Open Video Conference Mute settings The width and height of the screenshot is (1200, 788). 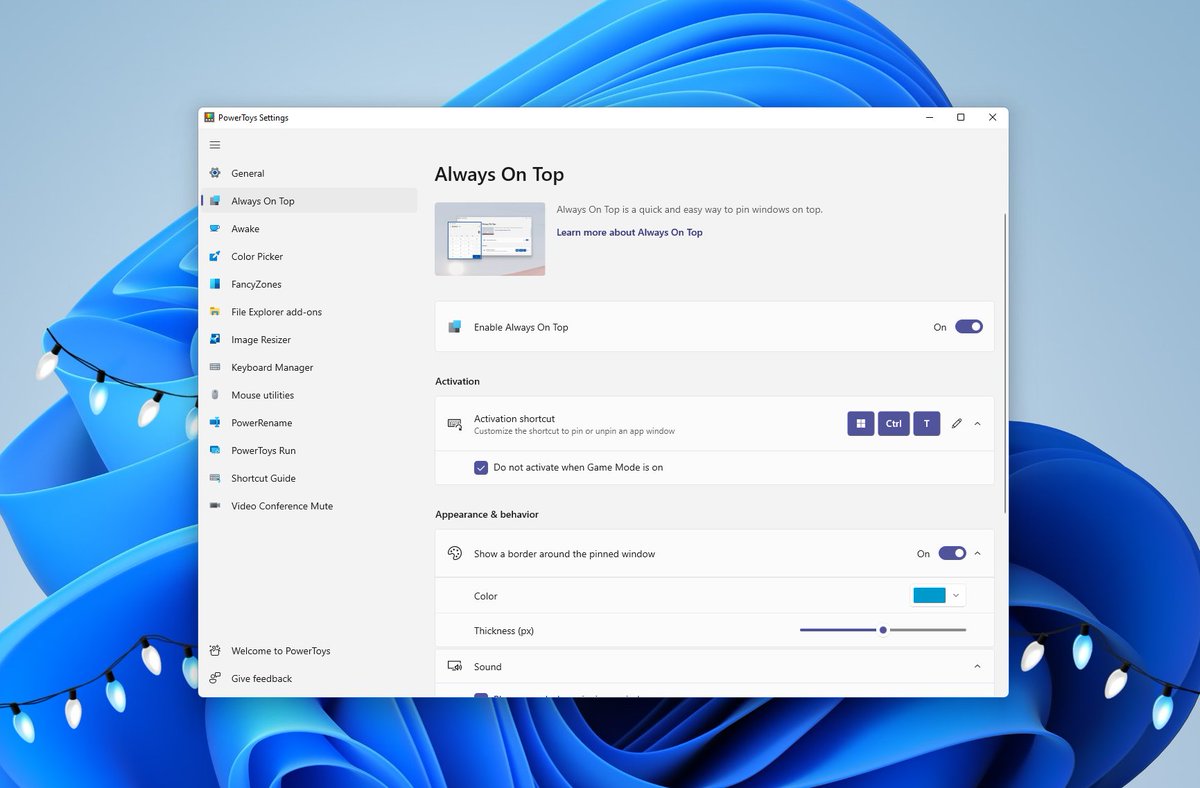[310, 506]
